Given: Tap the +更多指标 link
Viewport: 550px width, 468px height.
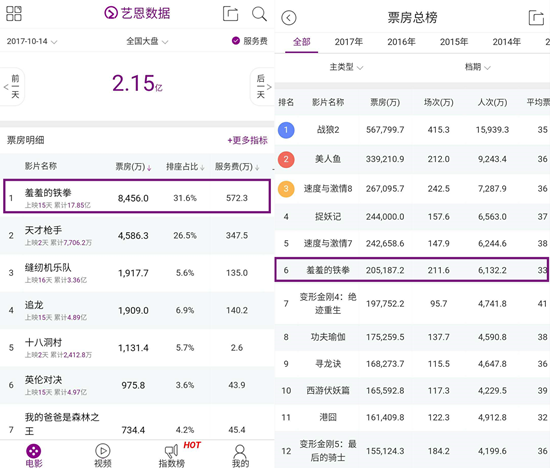Looking at the screenshot, I should [248, 140].
